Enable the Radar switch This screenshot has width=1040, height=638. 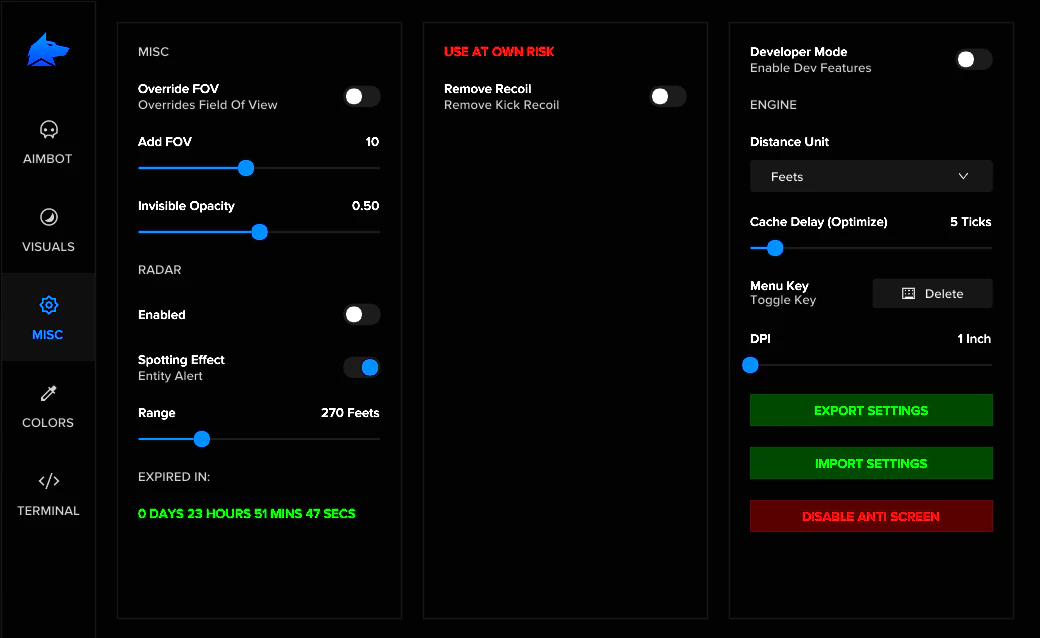pos(362,314)
